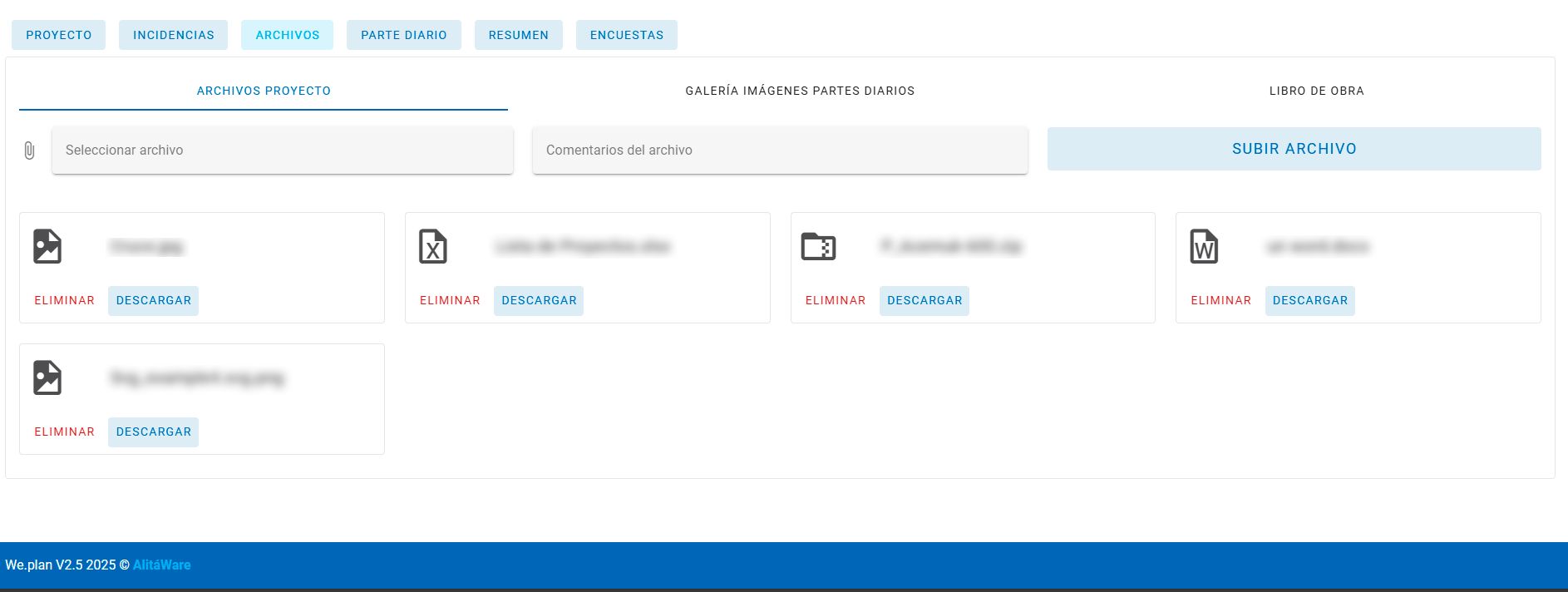Click the blurred zip file name

tap(951, 246)
